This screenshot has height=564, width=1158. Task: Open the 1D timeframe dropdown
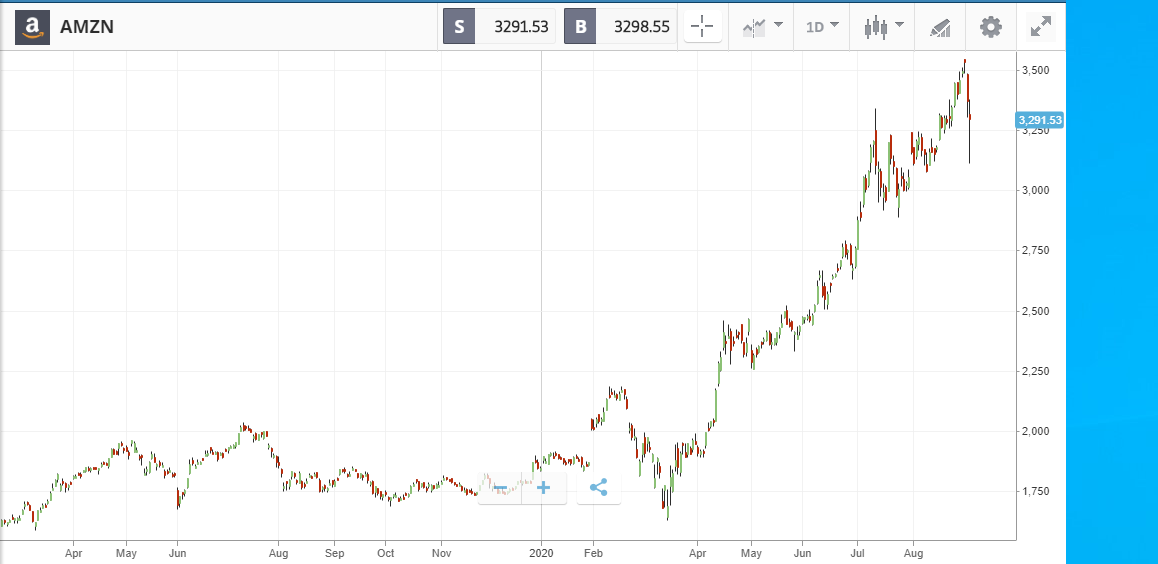[x=821, y=27]
